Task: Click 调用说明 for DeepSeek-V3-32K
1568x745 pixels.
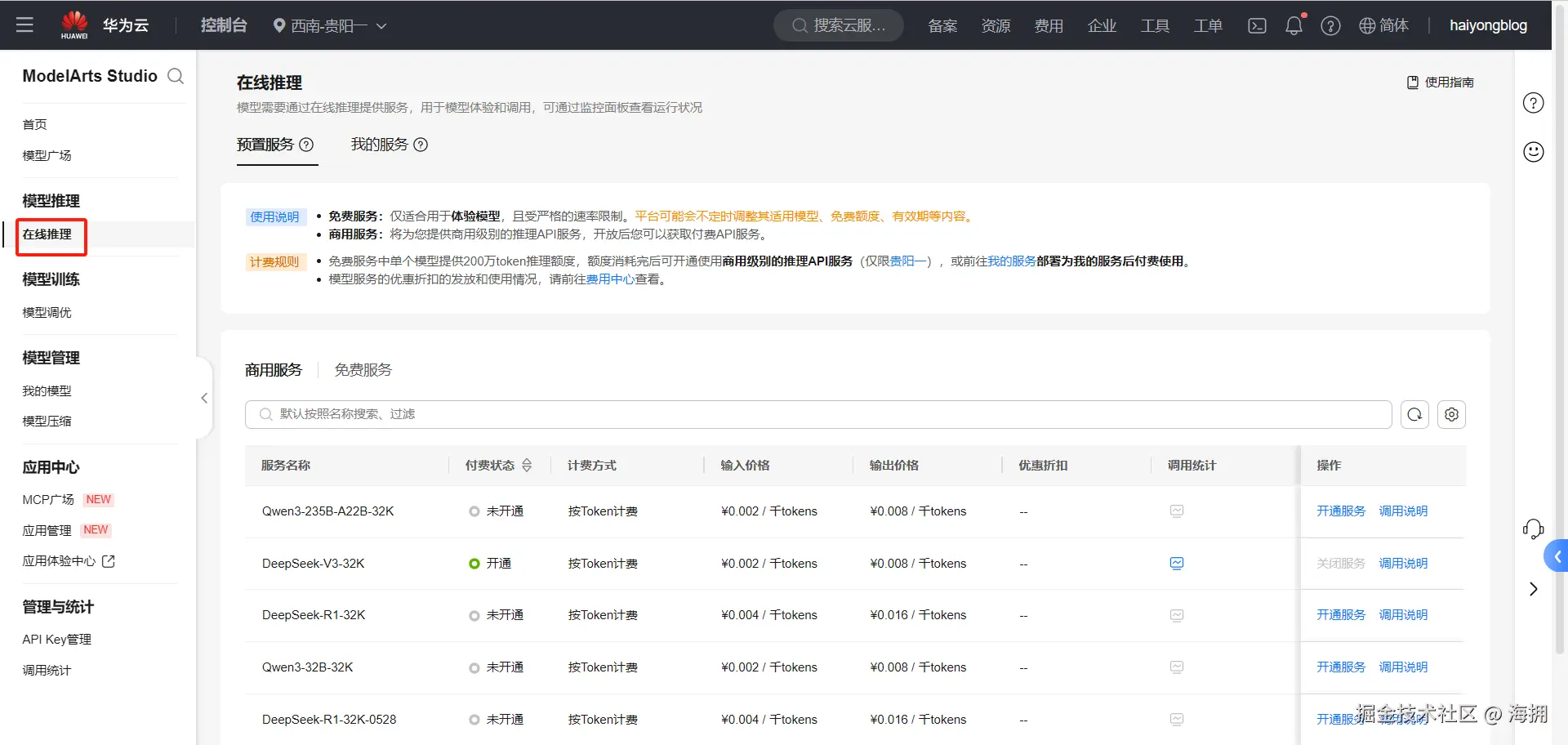Action: coord(1403,564)
